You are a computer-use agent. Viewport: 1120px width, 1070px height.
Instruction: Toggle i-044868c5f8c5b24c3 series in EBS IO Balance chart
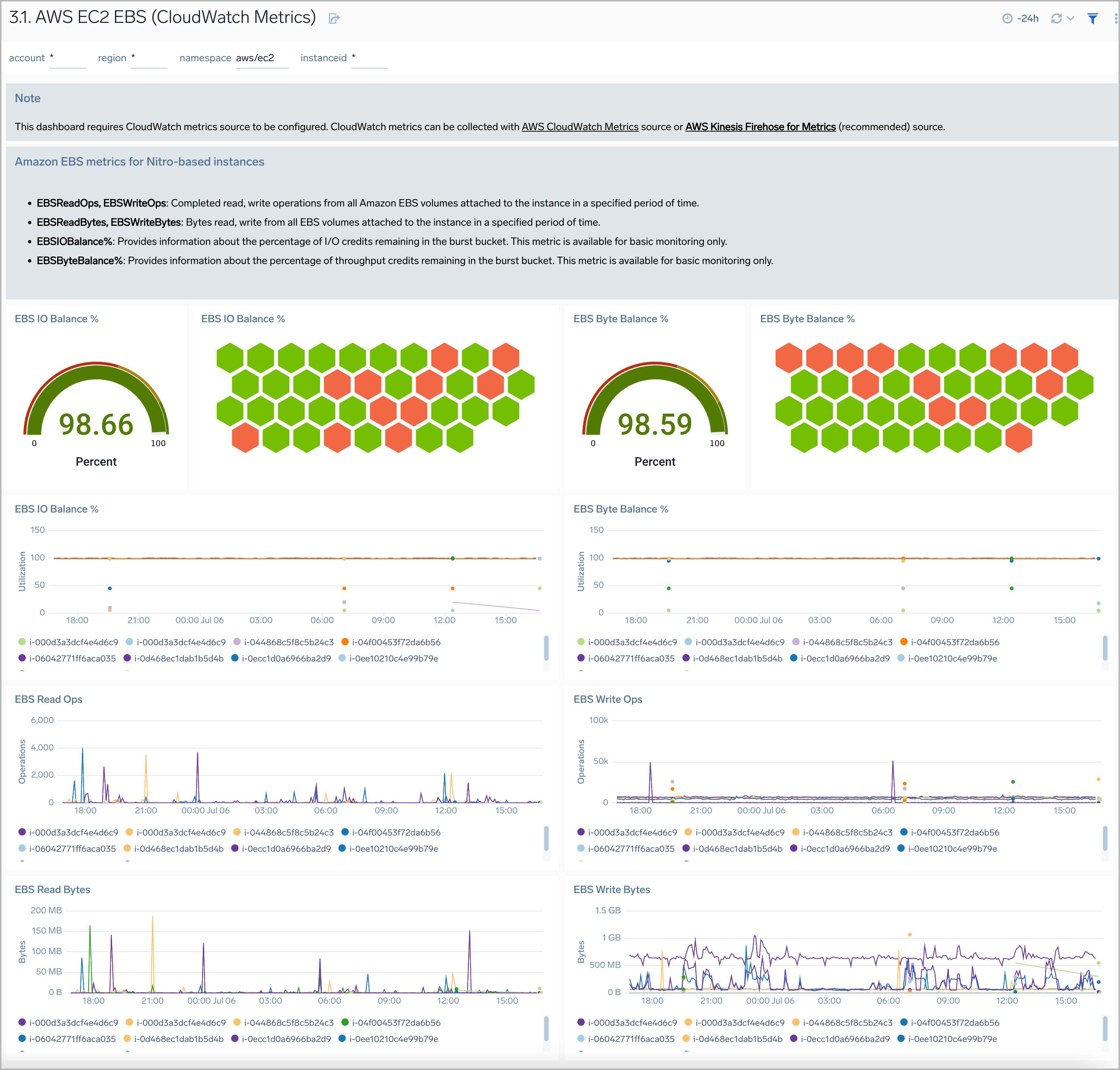(x=284, y=642)
